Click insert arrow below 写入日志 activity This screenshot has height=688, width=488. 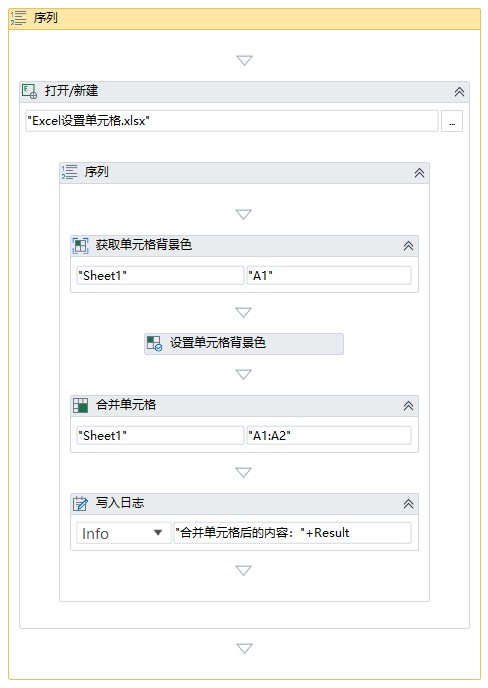tap(244, 570)
